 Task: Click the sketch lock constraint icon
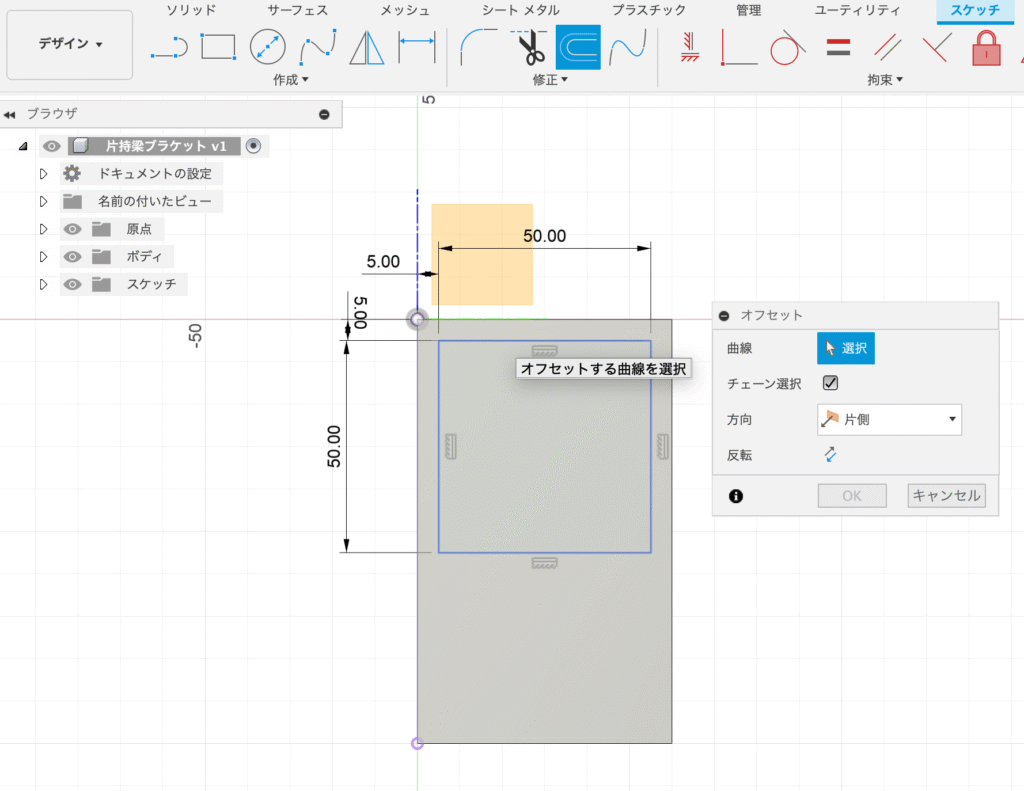tap(986, 47)
